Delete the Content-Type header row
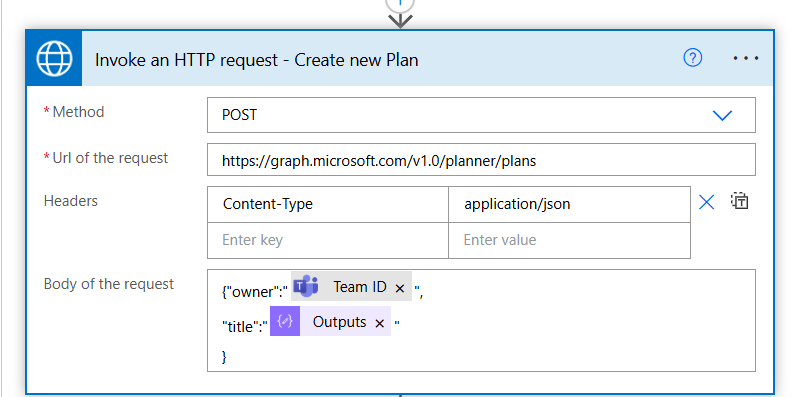Image resolution: width=792 pixels, height=397 pixels. (706, 203)
